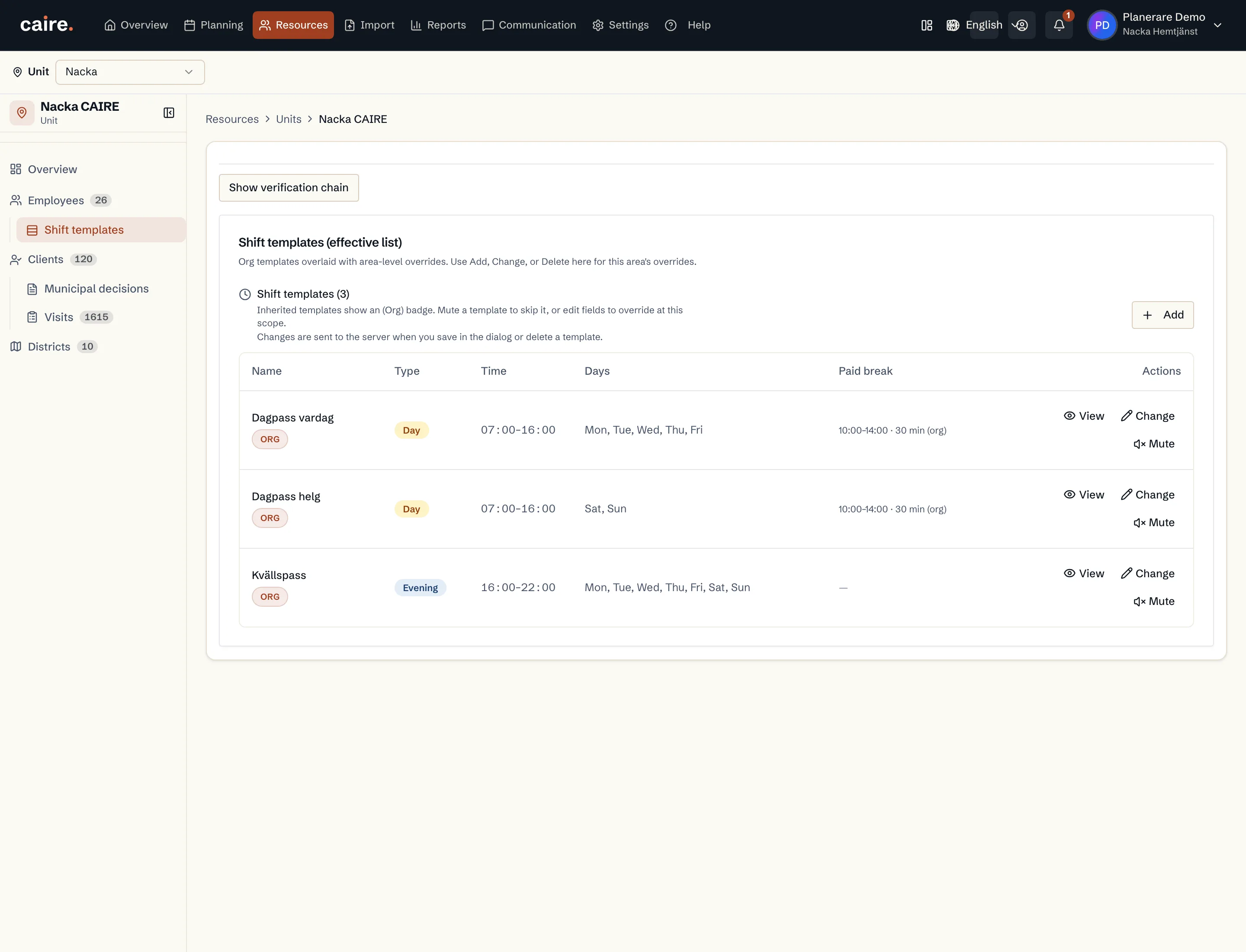The width and height of the screenshot is (1246, 952).
Task: Click the caire logo
Action: pos(46,25)
